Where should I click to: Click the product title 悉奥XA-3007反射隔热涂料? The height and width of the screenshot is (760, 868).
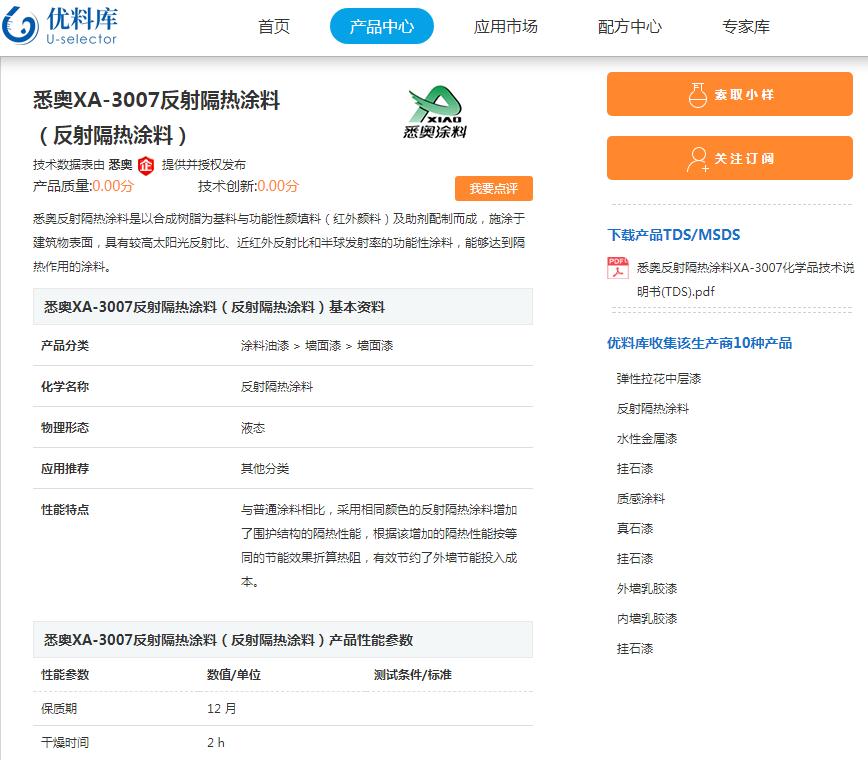157,100
